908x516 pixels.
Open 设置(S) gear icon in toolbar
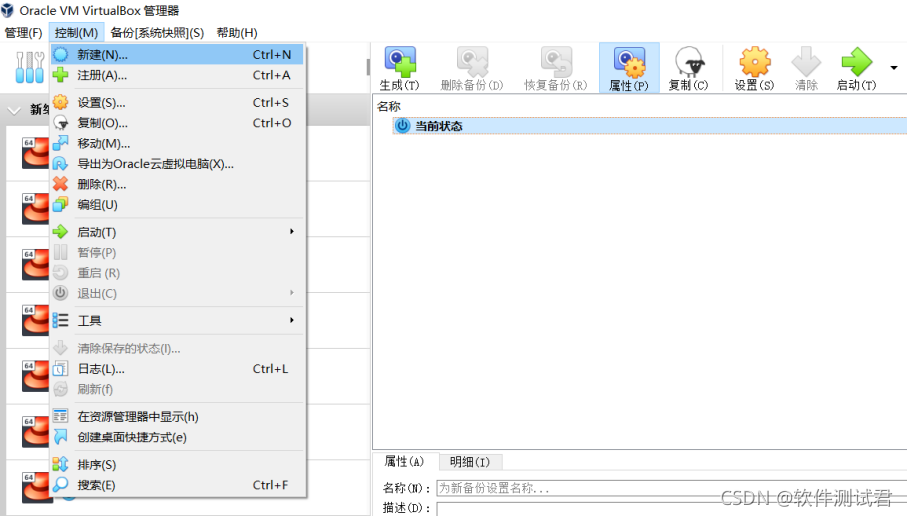click(x=755, y=61)
